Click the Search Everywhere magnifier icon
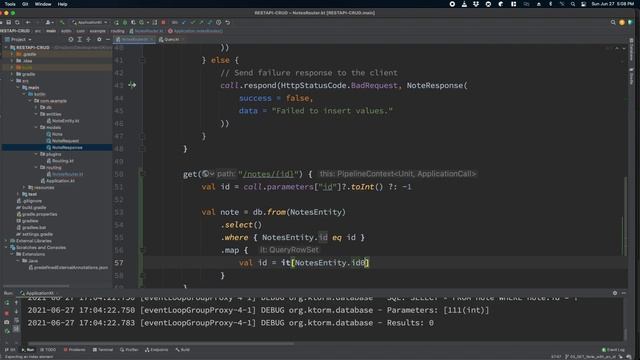Image resolution: width=640 pixels, height=360 pixels. (x=613, y=22)
